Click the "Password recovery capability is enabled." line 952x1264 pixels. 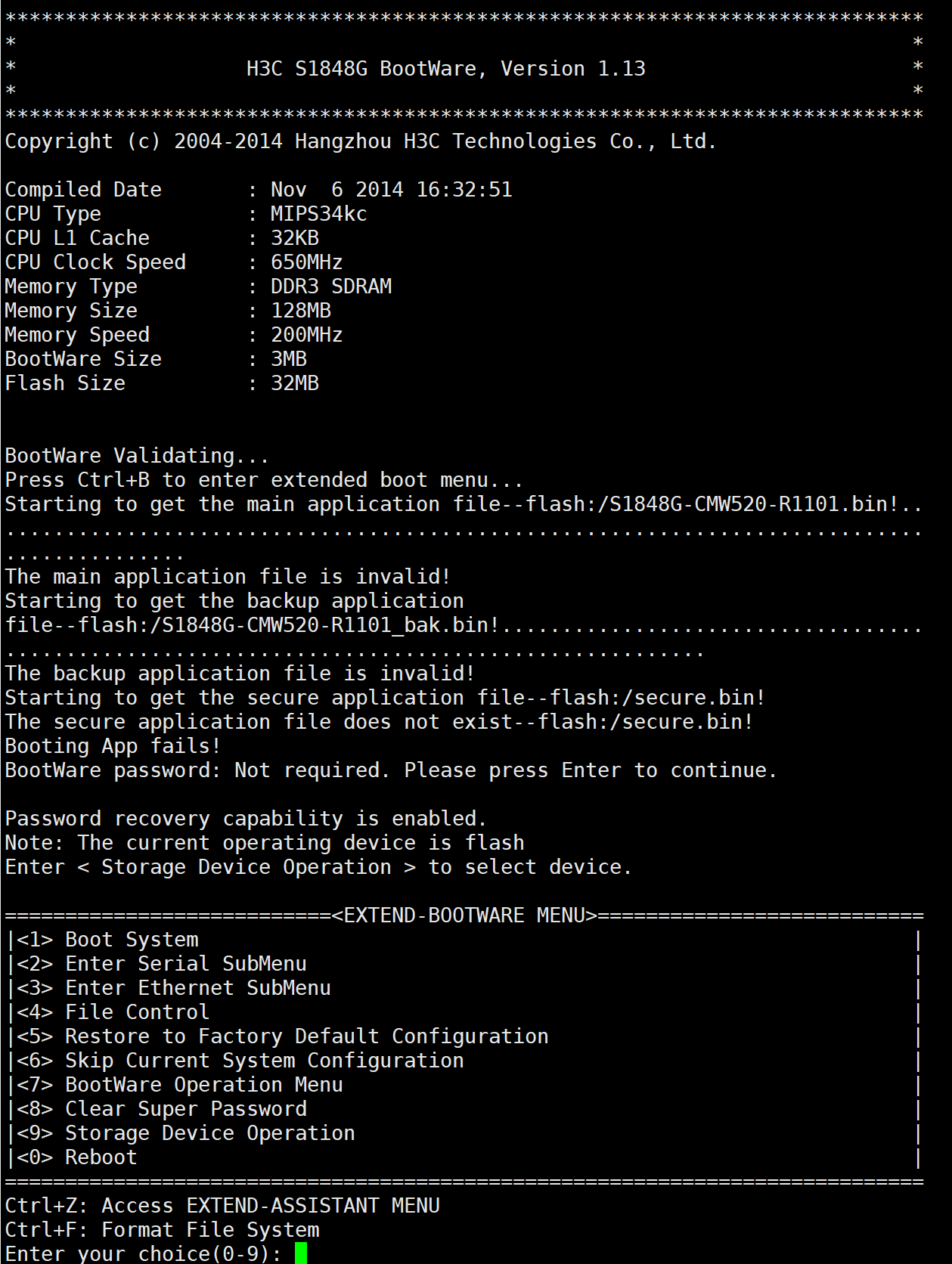point(246,819)
